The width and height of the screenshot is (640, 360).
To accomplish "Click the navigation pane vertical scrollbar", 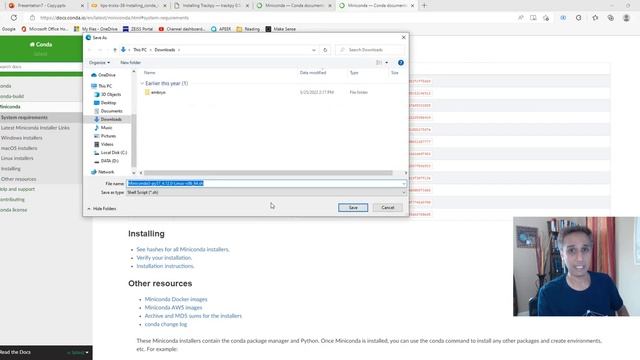I will tap(133, 139).
